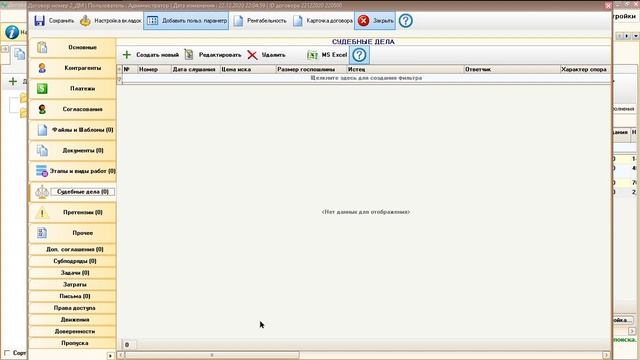Image resolution: width=640 pixels, height=360 pixels.
Task: Switch to Платежи tab
Action: (x=73, y=89)
